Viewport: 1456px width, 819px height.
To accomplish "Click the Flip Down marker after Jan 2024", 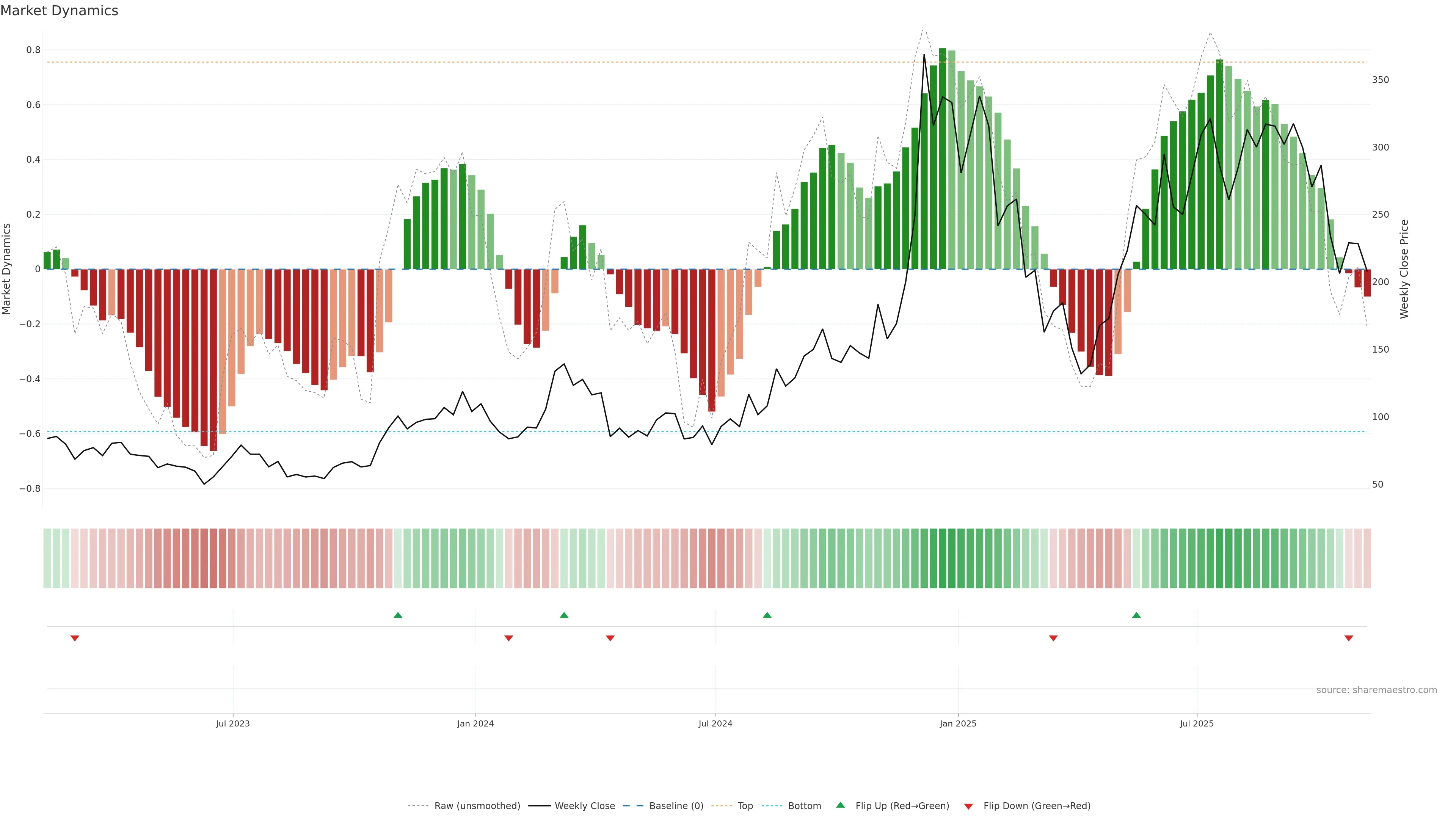I will click(x=509, y=638).
